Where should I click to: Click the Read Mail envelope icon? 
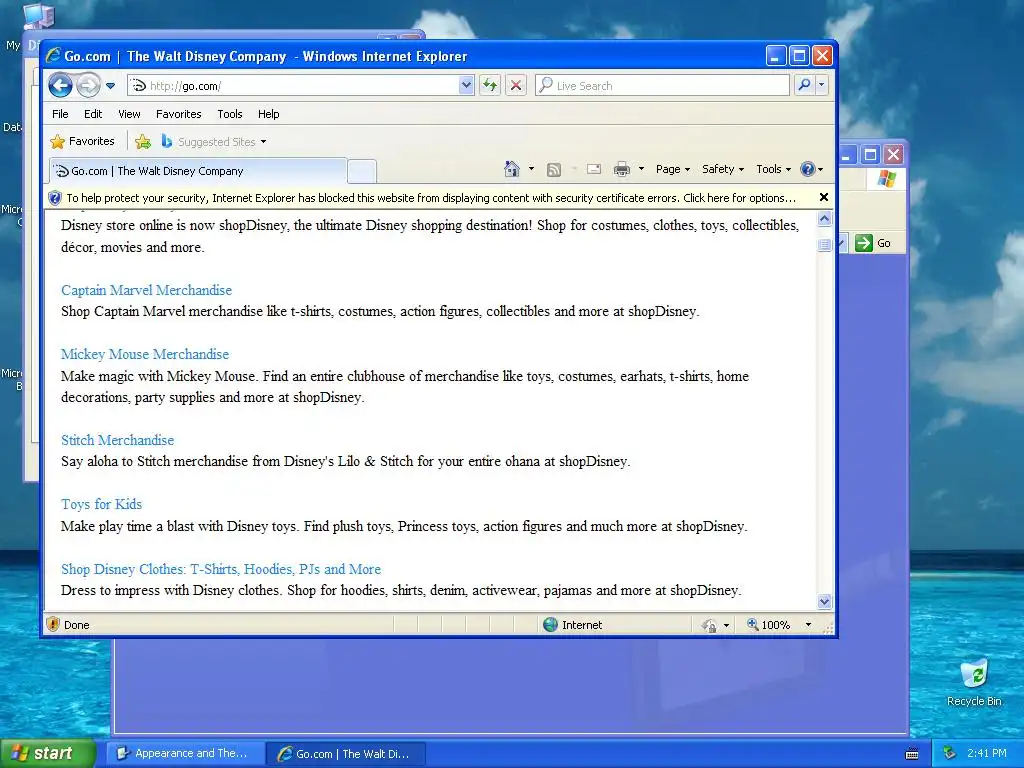tap(594, 169)
